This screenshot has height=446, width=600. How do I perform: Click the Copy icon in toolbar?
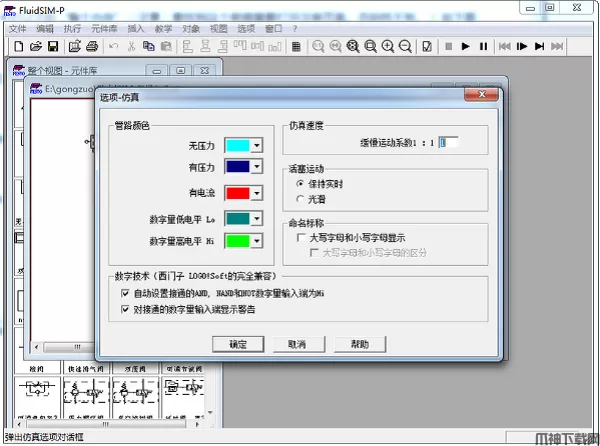148,46
